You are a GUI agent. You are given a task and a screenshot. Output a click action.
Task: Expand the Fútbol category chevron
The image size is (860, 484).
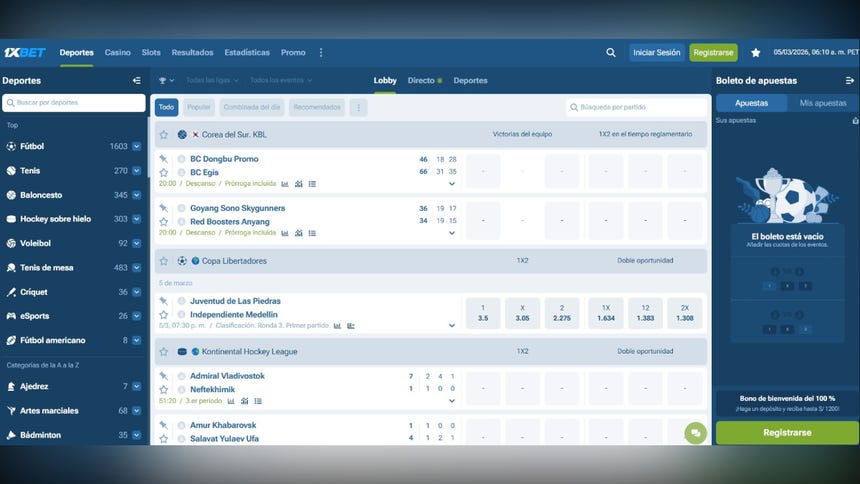click(137, 147)
